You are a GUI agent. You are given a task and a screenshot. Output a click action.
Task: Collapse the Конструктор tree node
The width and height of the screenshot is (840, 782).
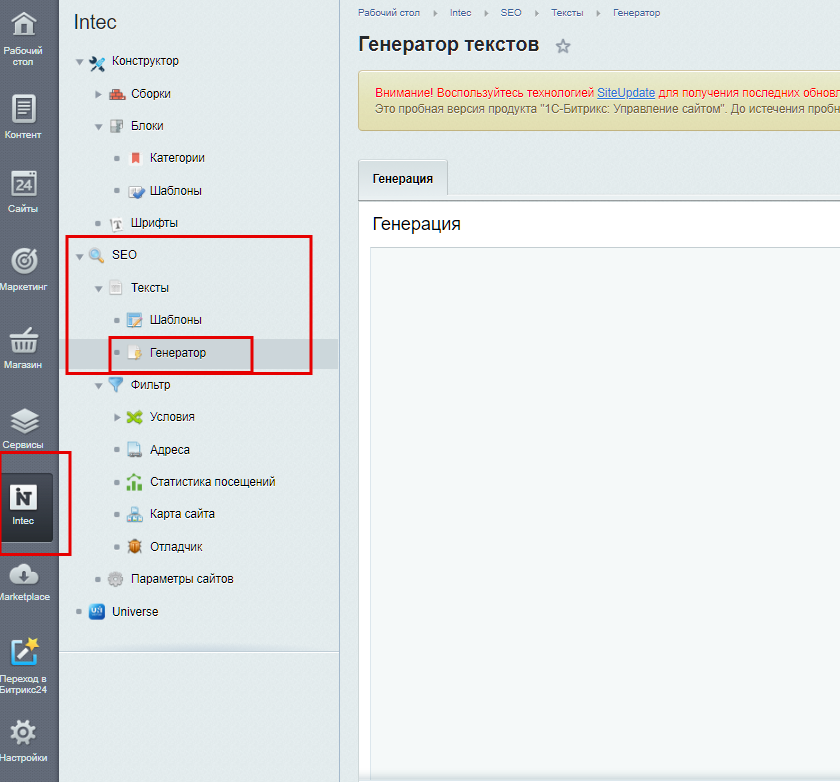(x=80, y=62)
